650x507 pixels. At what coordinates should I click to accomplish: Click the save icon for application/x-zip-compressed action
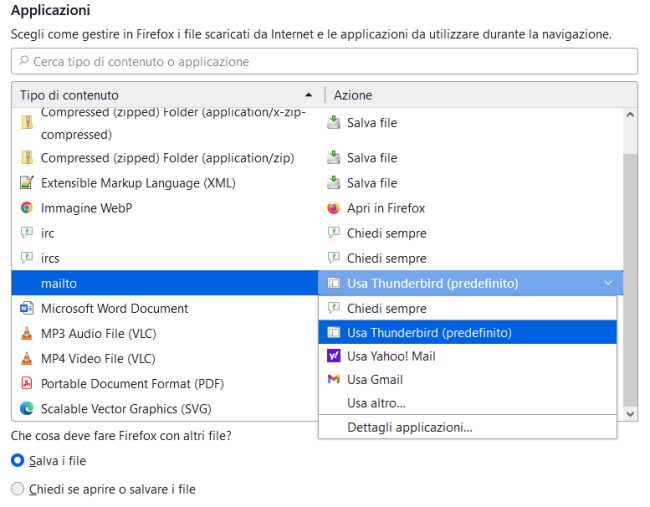tap(334, 123)
